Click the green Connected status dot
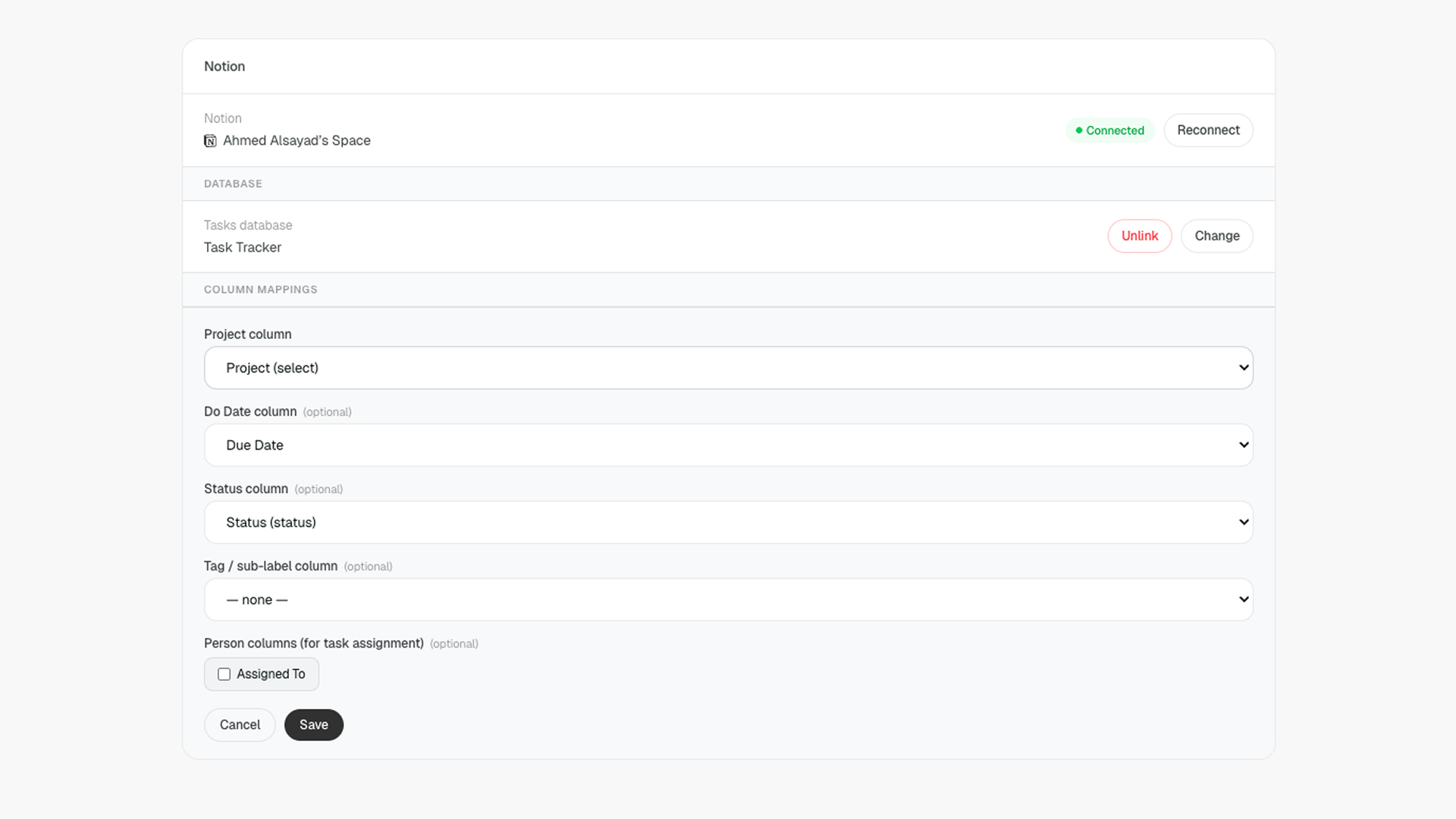The image size is (1456, 819). click(x=1078, y=130)
